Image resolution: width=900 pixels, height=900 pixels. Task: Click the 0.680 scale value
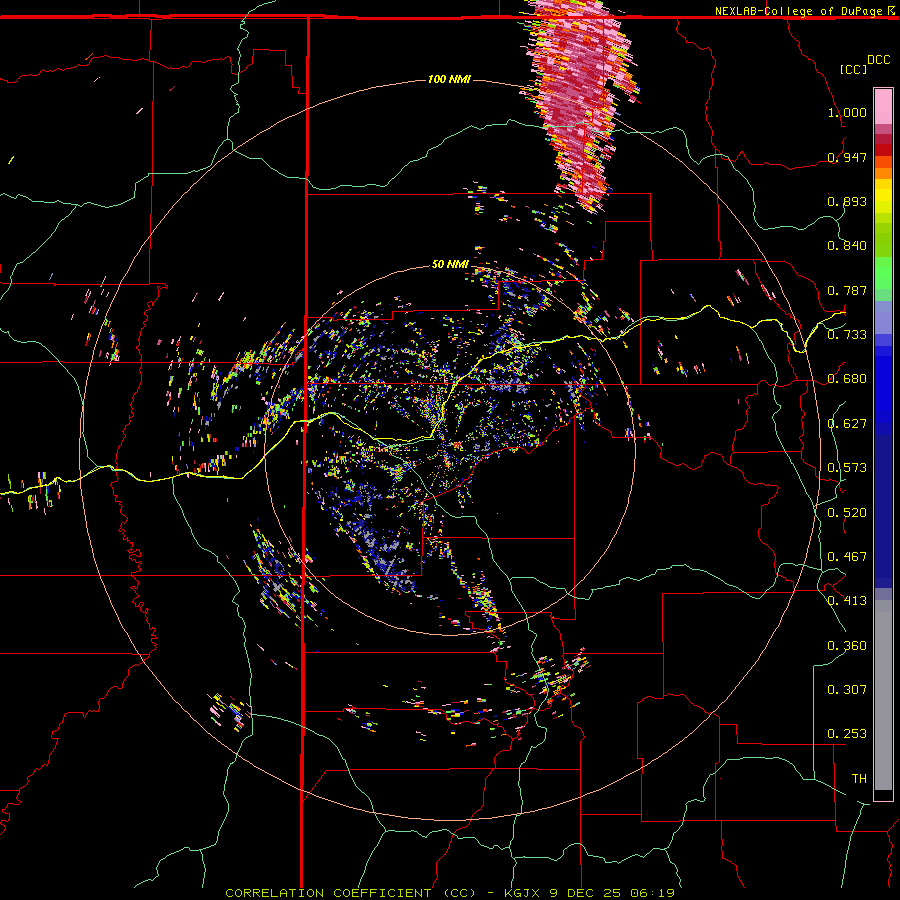coord(847,379)
